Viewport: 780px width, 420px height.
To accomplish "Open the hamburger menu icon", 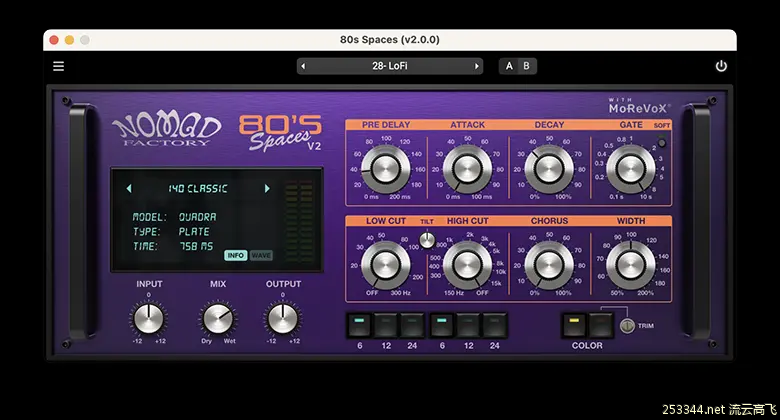I will point(58,66).
